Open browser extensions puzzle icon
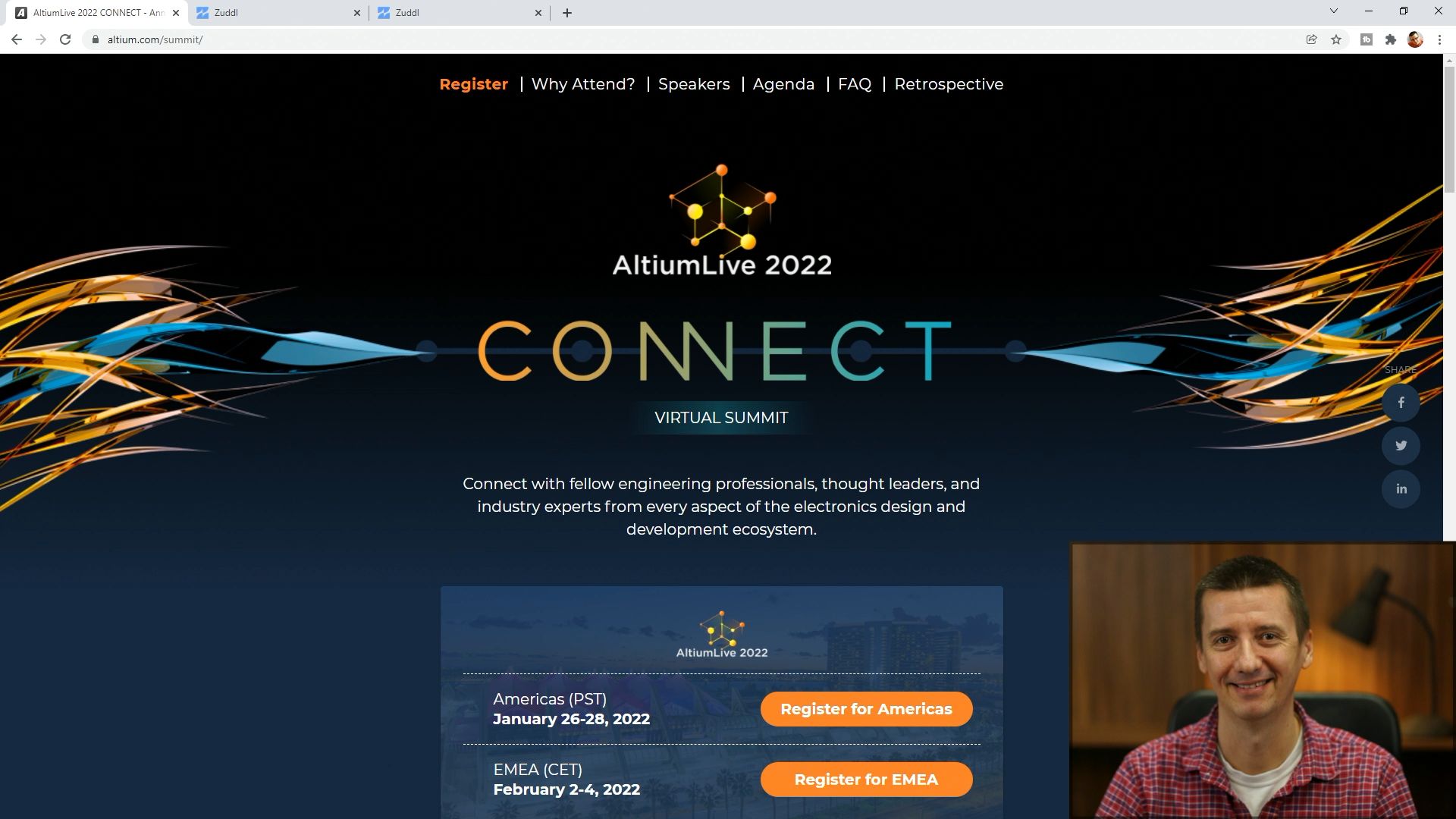 point(1390,39)
